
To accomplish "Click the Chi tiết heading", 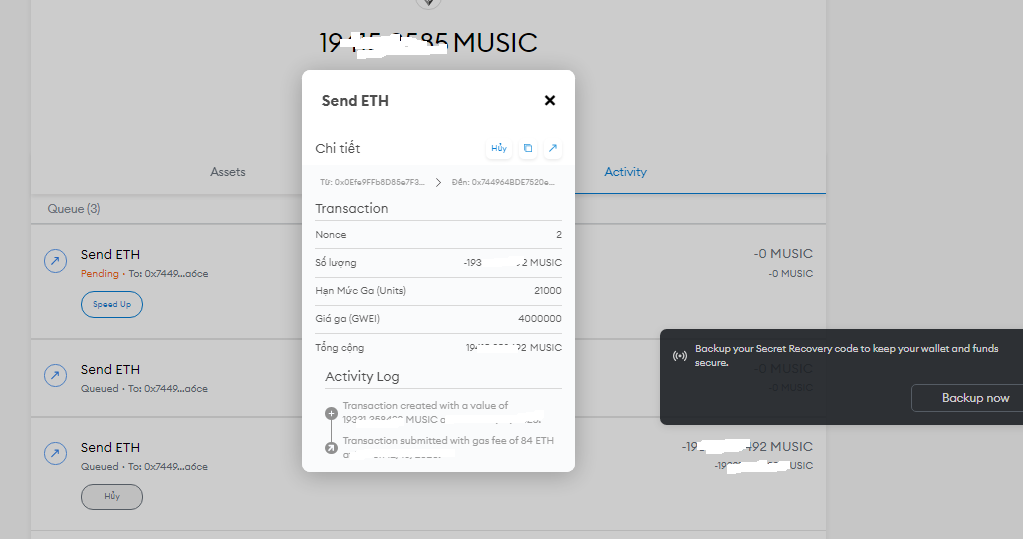I will tap(337, 148).
